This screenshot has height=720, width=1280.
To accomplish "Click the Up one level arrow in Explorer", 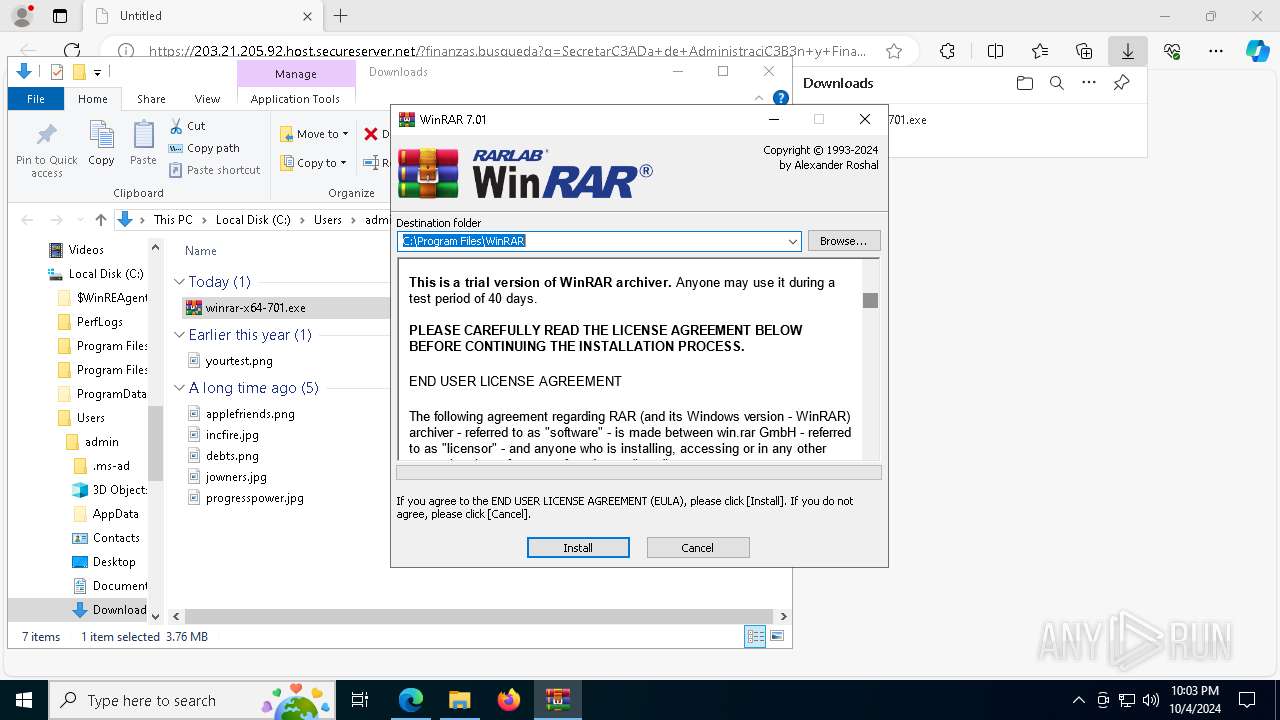I will pos(100,220).
